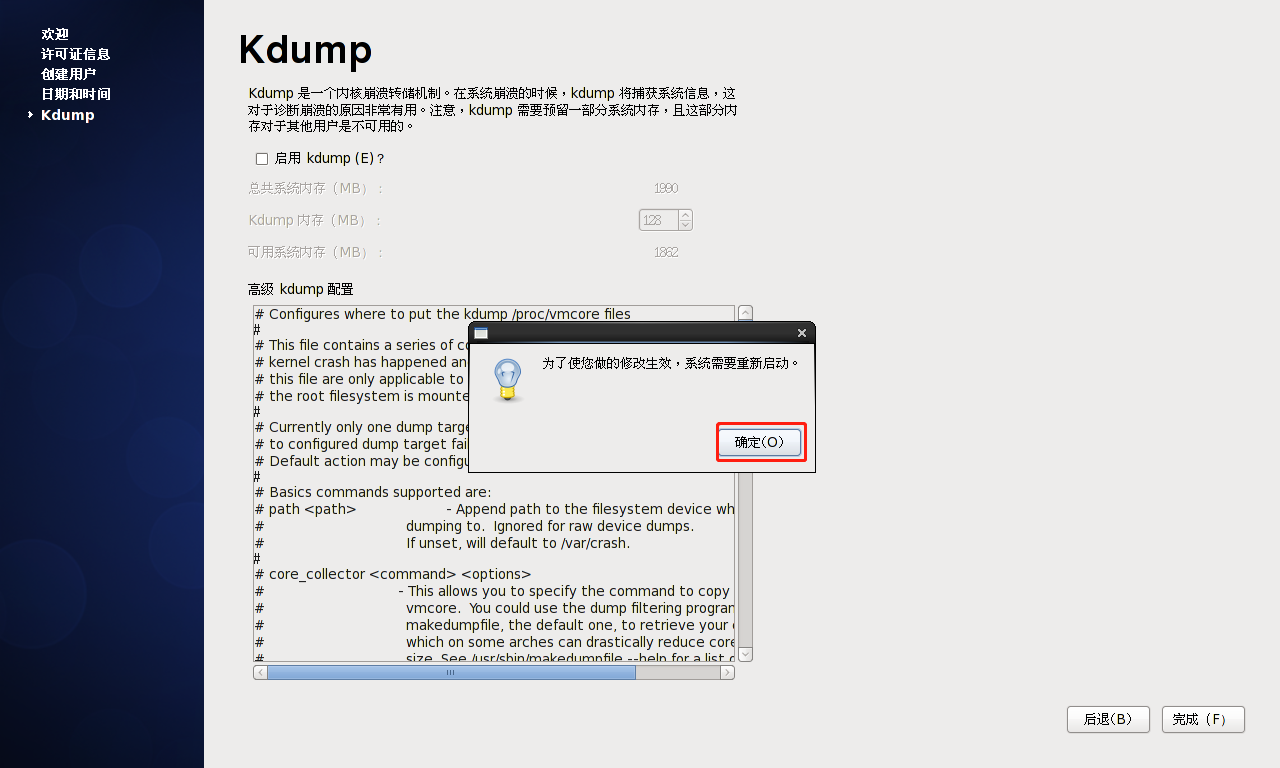Select 欢迎 in the sidebar step list
Image resolution: width=1280 pixels, height=768 pixels.
(x=55, y=34)
